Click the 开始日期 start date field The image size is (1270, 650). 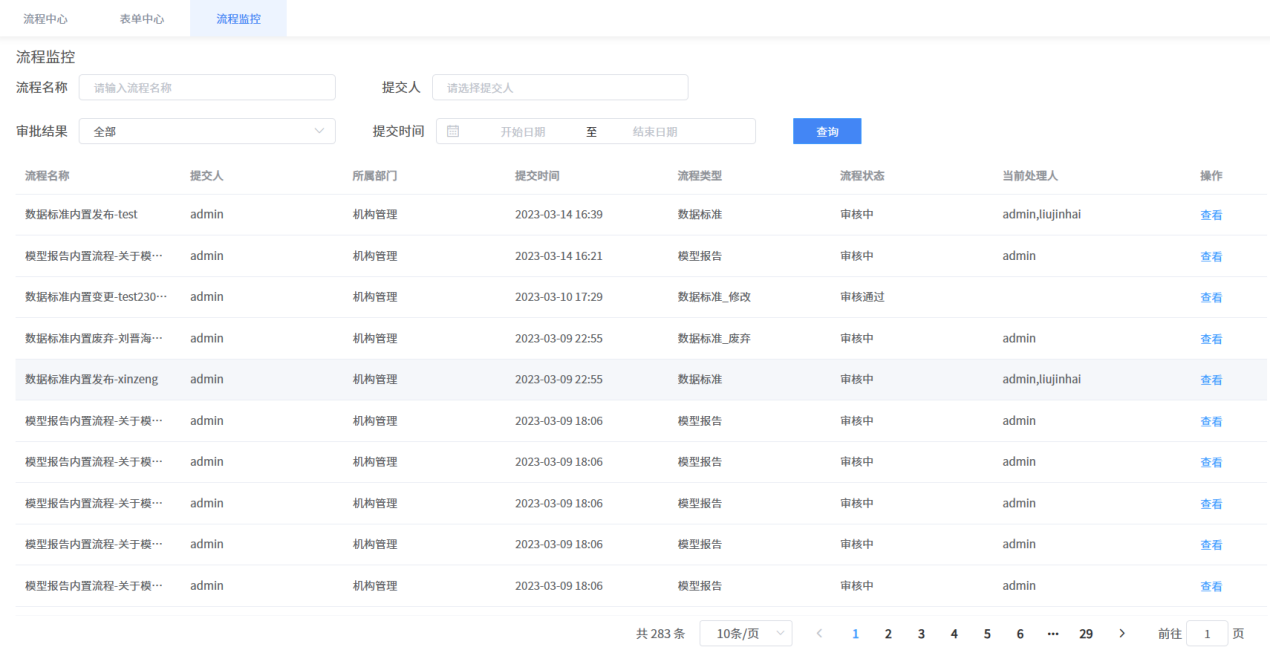point(523,131)
